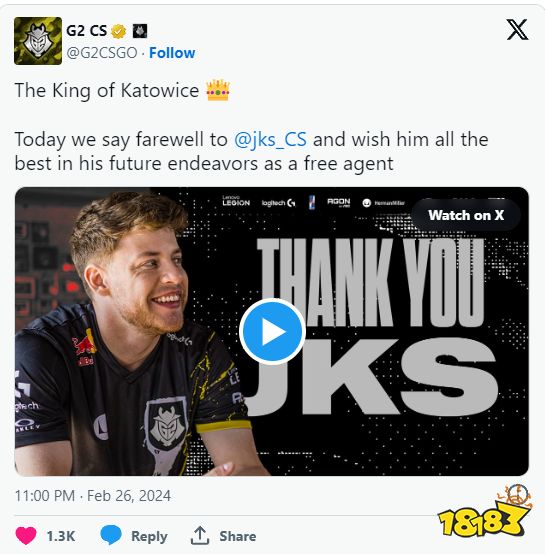
Task: Click the 1.3K likes count
Action: click(61, 536)
